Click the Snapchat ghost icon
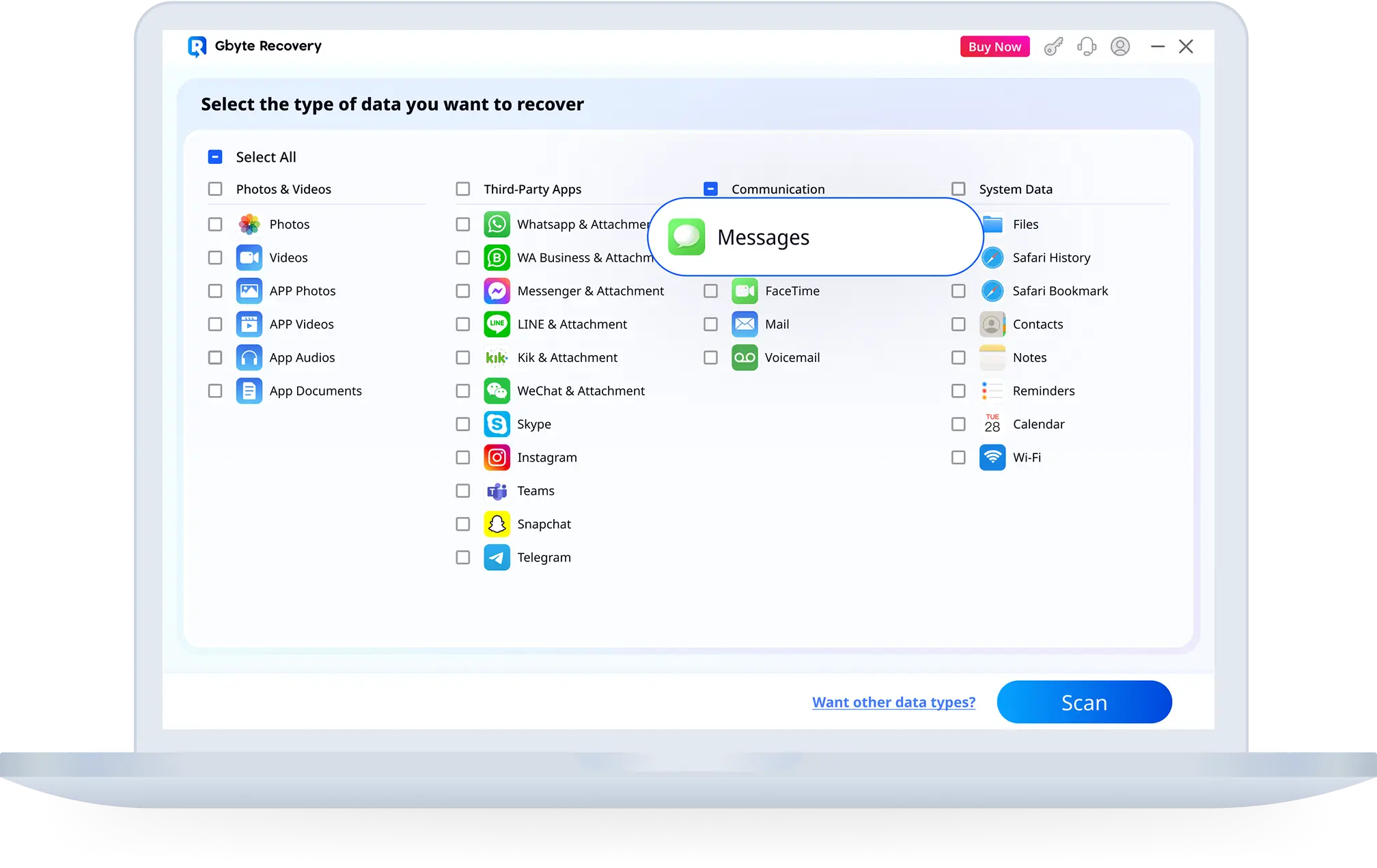Image resolution: width=1377 pixels, height=868 pixels. pyautogui.click(x=497, y=524)
